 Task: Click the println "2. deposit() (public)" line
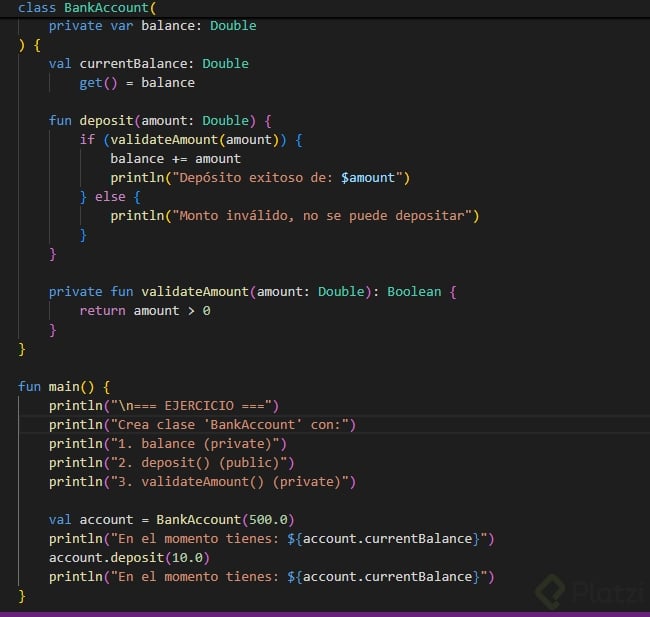172,463
